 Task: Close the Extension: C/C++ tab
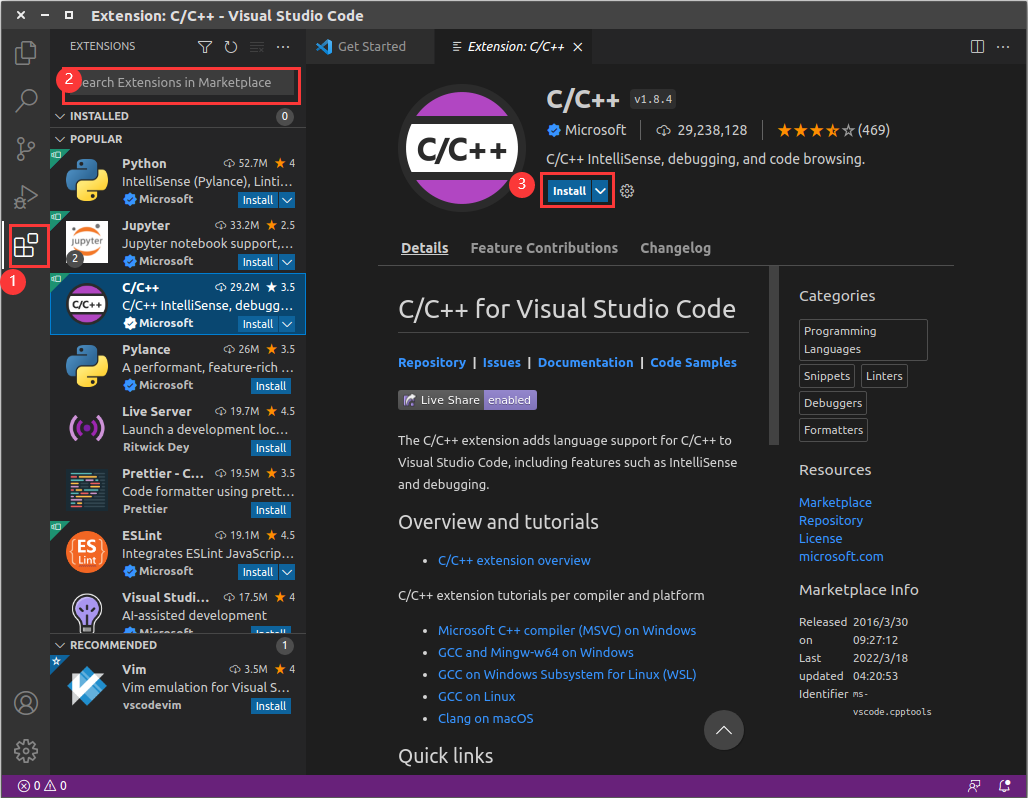click(578, 47)
